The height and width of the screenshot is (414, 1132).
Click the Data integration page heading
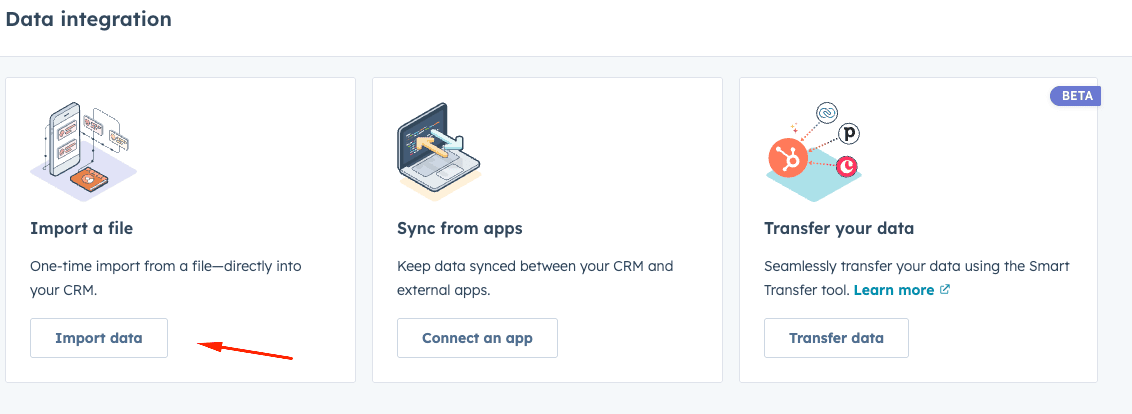coord(89,19)
